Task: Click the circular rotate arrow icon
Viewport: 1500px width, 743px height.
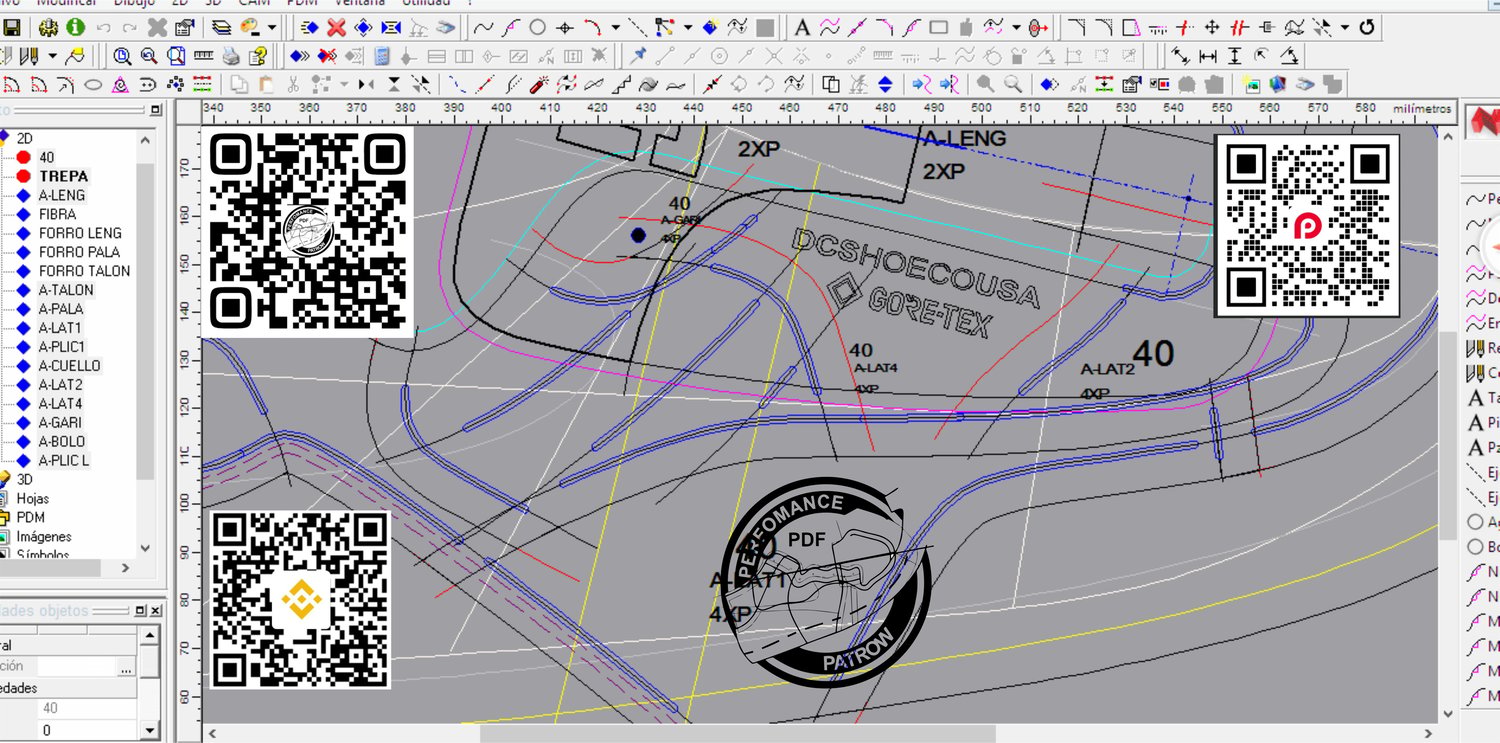Action: pos(1366,27)
